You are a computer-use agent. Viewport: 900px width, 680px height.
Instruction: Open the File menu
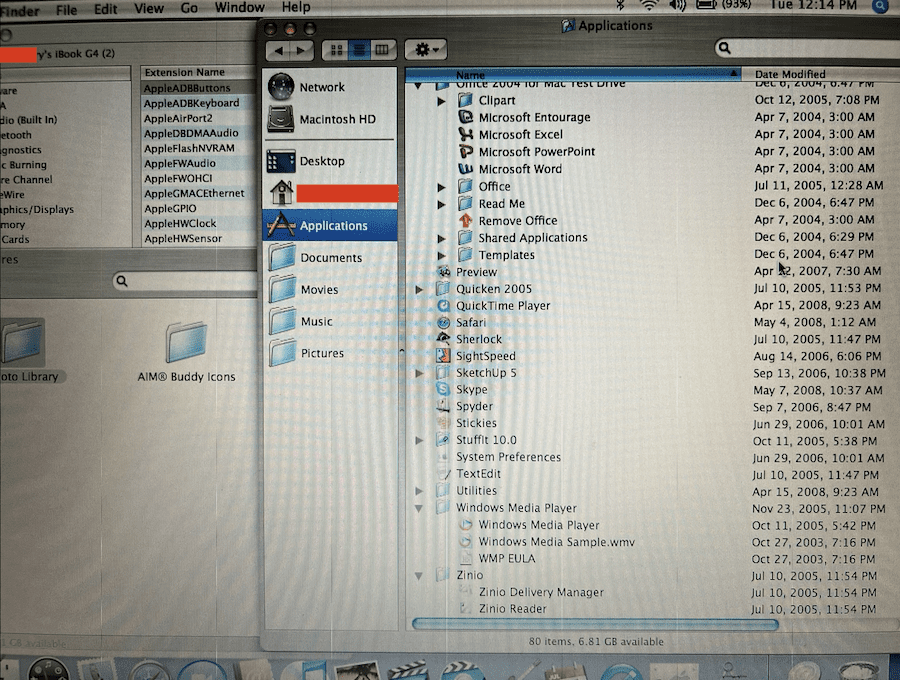[66, 9]
